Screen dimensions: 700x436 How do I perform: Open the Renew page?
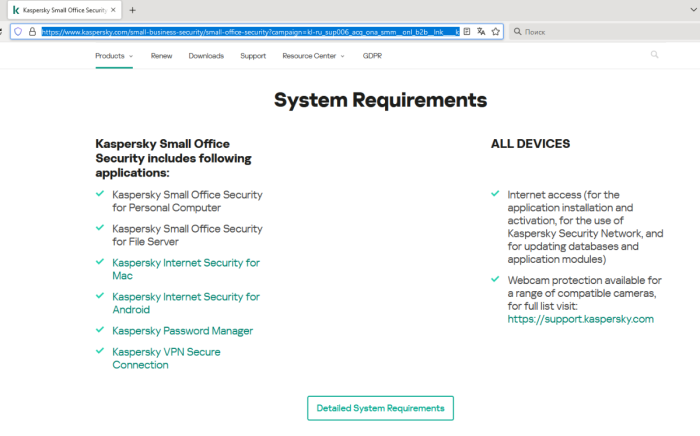pyautogui.click(x=161, y=56)
